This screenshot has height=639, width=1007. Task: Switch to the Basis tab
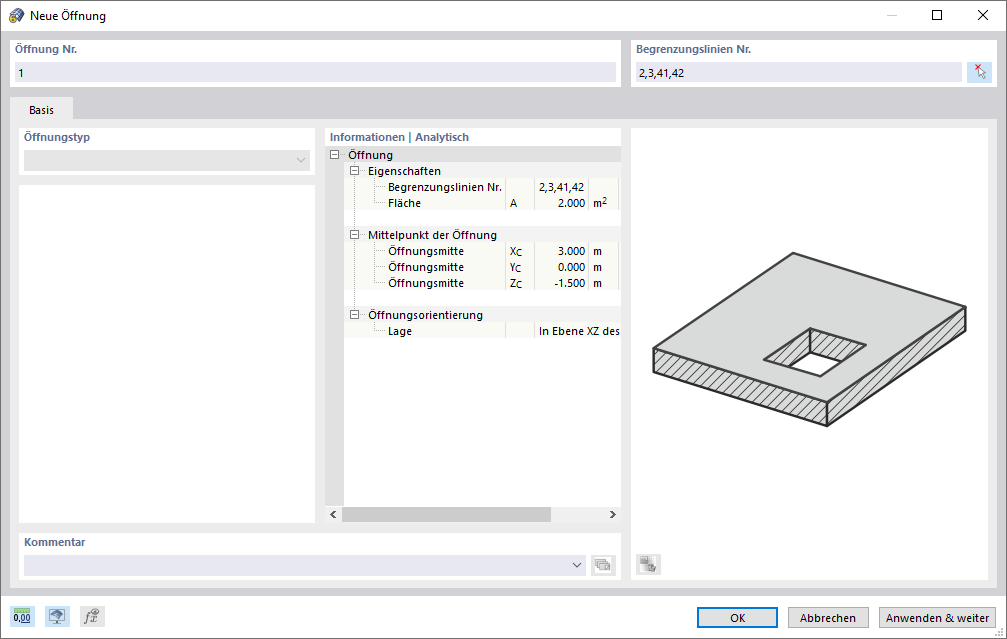(x=41, y=110)
